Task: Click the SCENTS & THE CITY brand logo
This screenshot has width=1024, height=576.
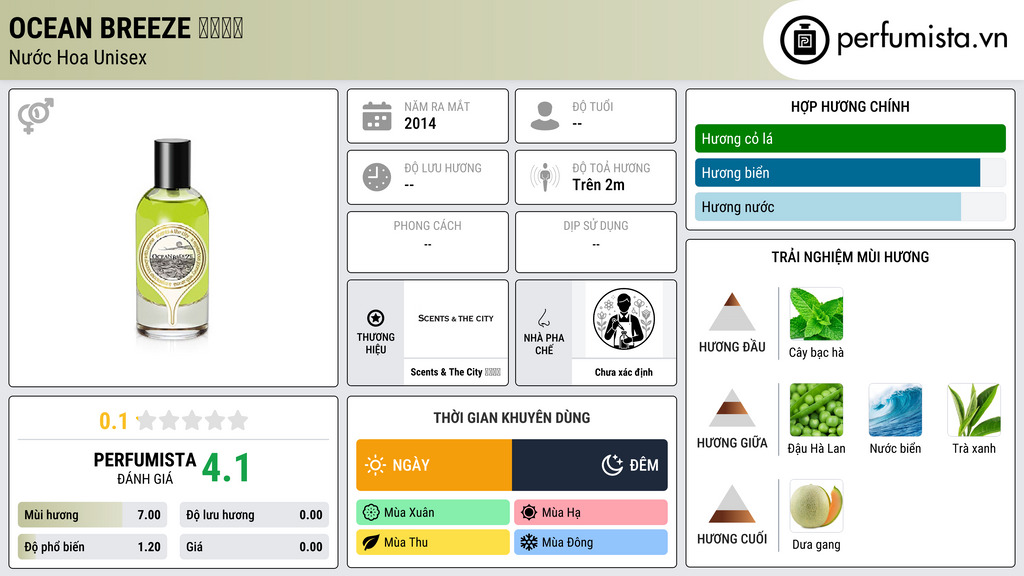Action: click(x=456, y=319)
